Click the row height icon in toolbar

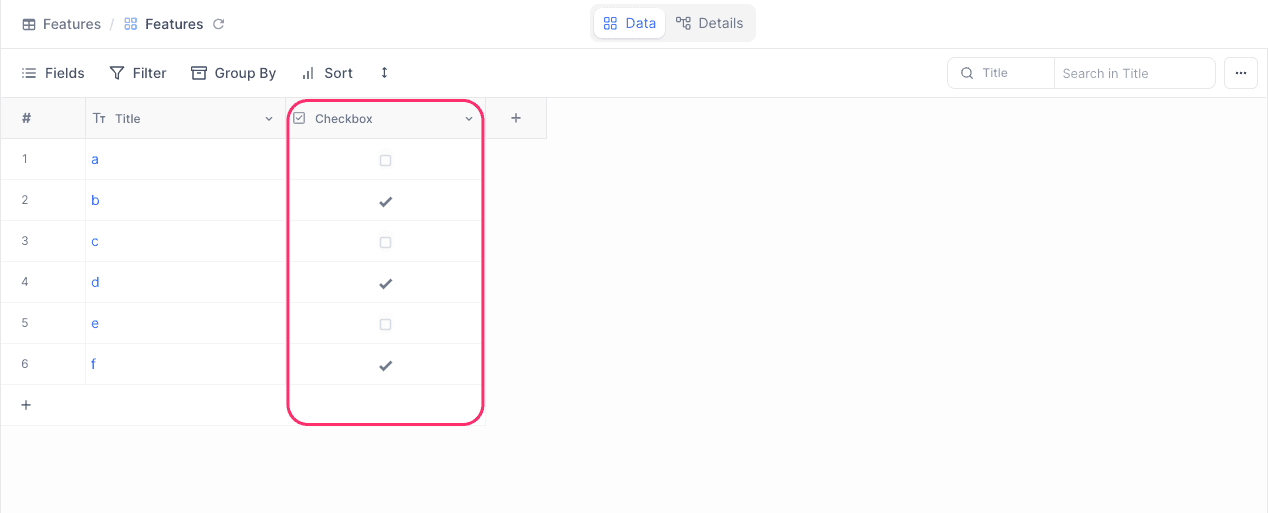pos(384,73)
